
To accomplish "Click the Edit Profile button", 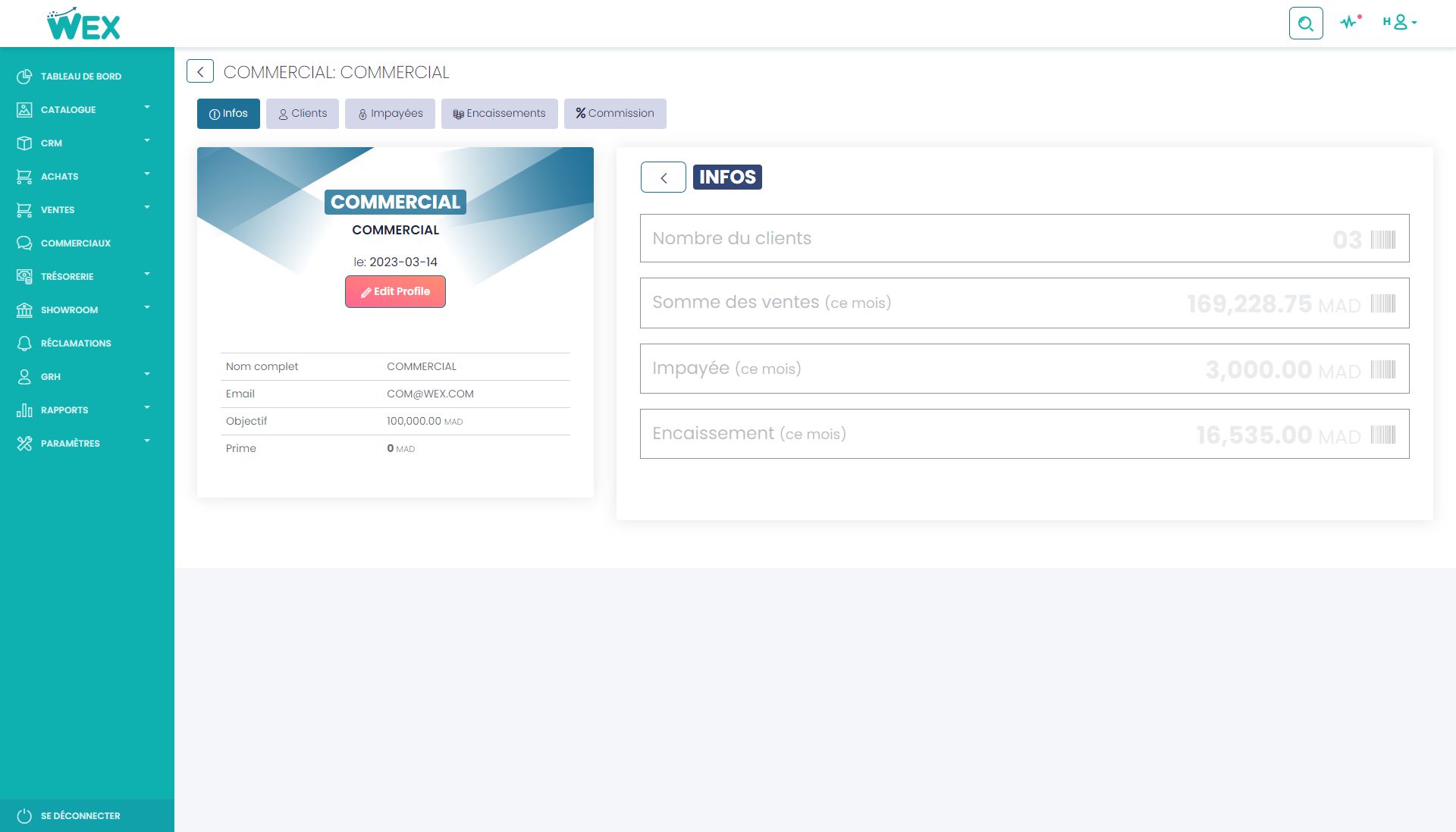I will 395,291.
